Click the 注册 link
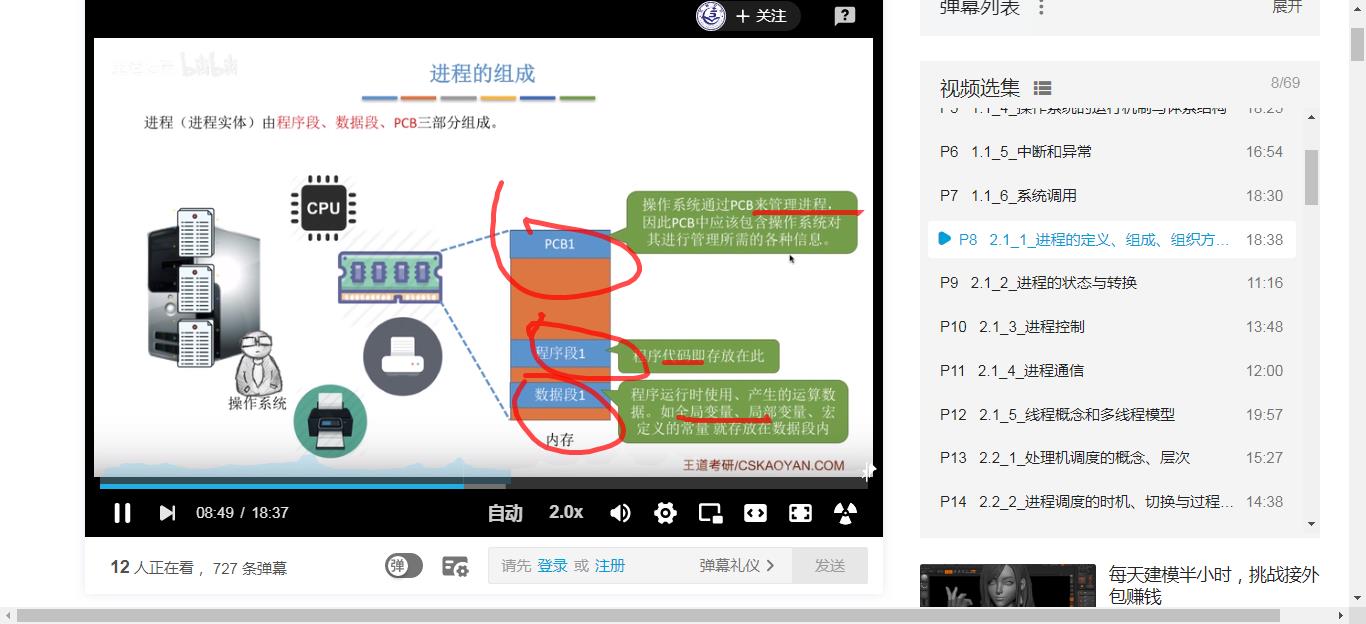The image size is (1366, 624). 610,566
